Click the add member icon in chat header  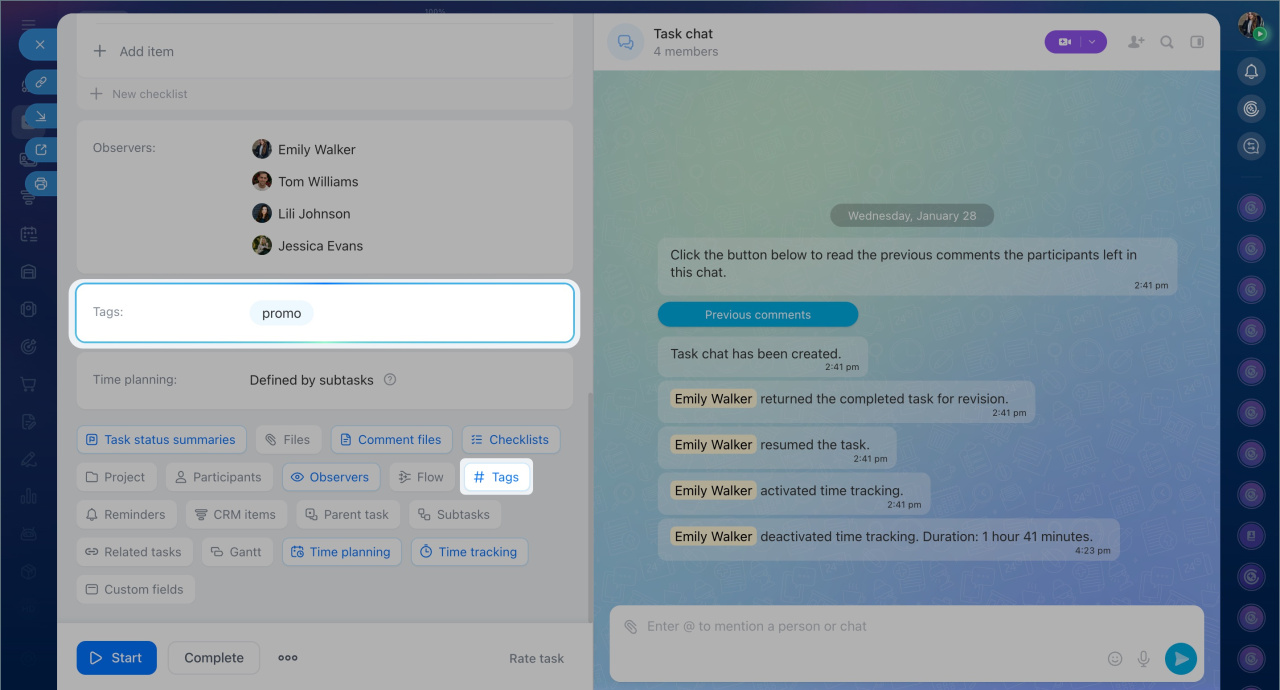coord(1135,42)
